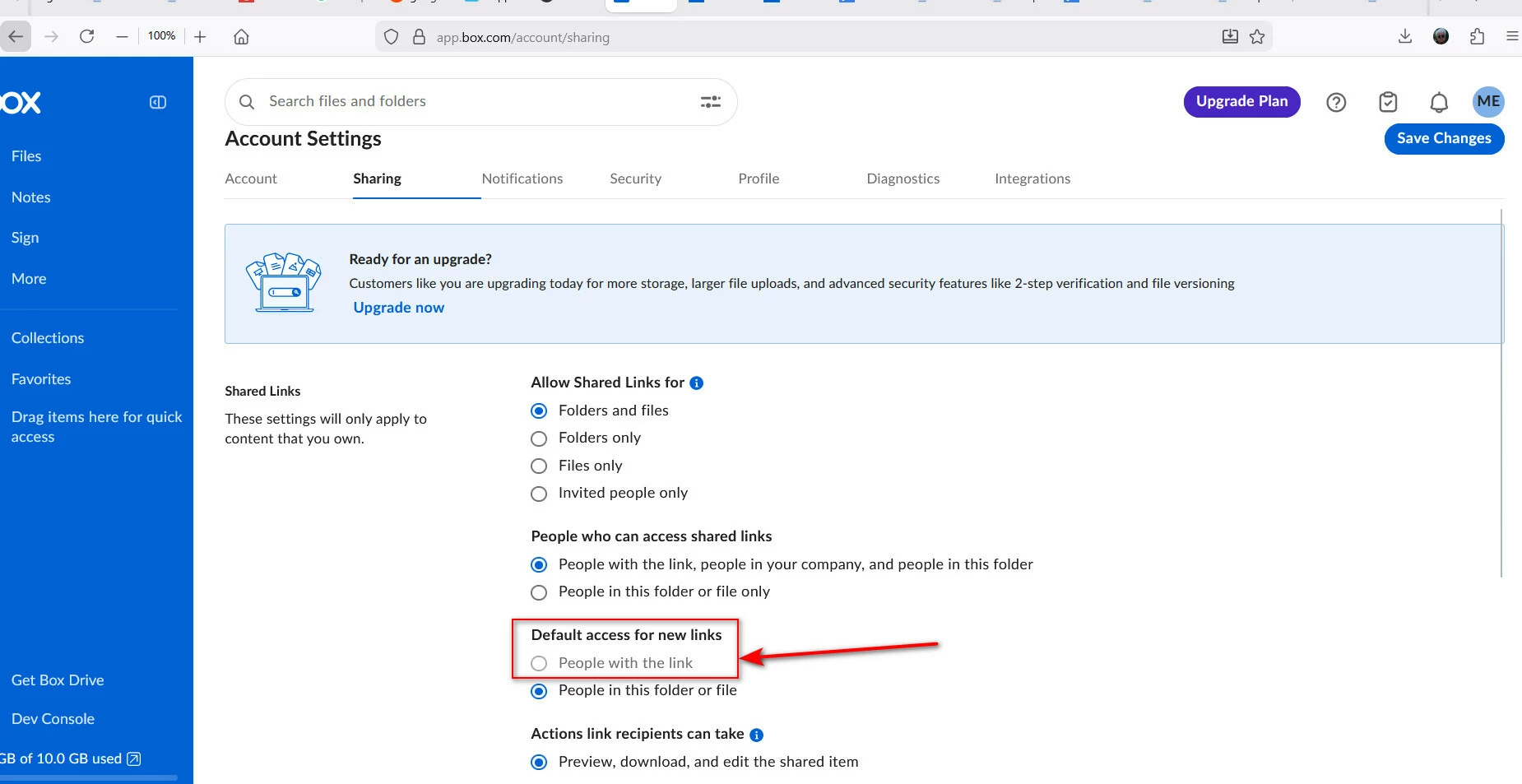Click info icon beside Allow Shared Links for
The image size is (1522, 784).
696,383
